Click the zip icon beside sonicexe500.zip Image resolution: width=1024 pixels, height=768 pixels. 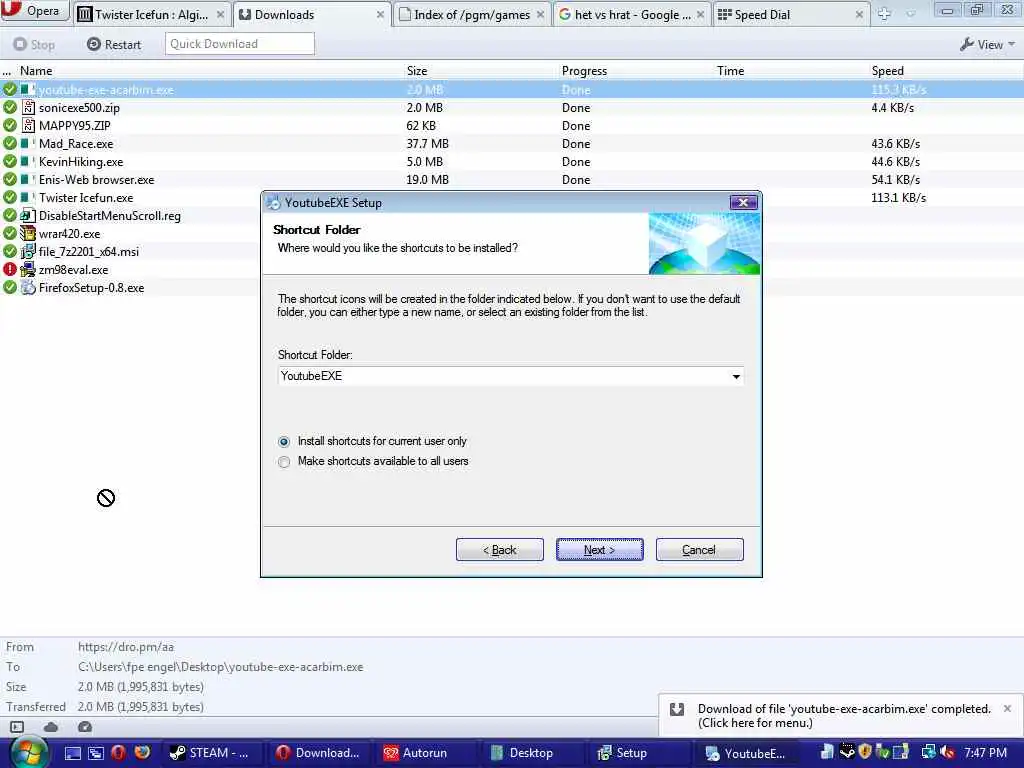pos(28,107)
